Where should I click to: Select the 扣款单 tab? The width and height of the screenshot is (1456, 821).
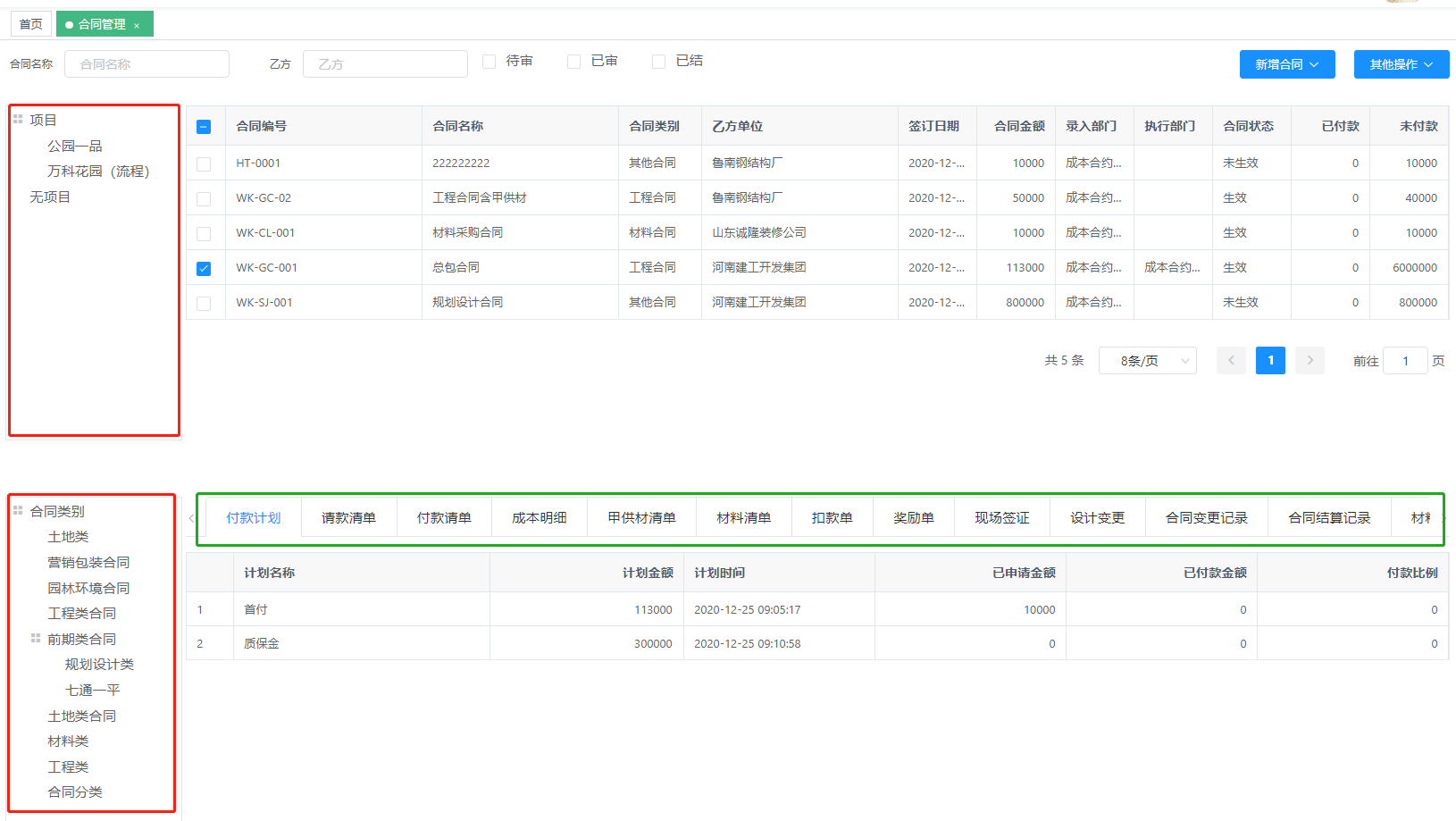tap(833, 518)
